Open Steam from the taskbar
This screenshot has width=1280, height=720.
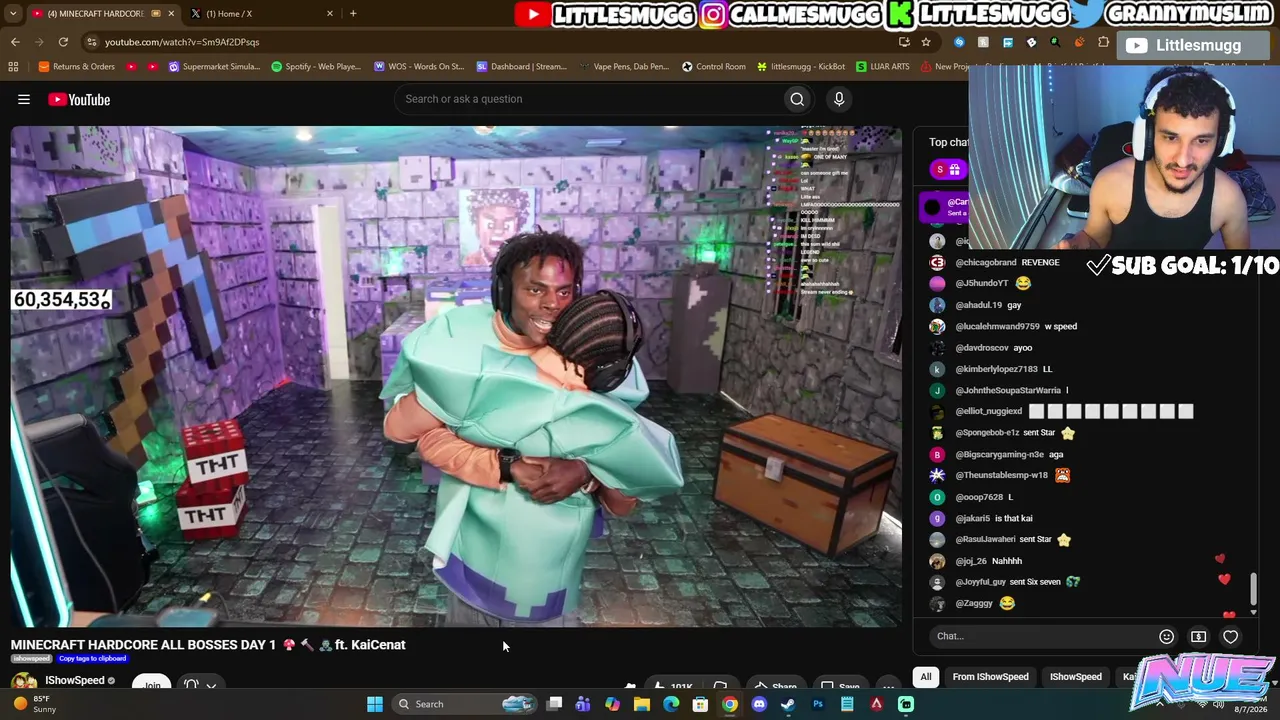coord(788,704)
